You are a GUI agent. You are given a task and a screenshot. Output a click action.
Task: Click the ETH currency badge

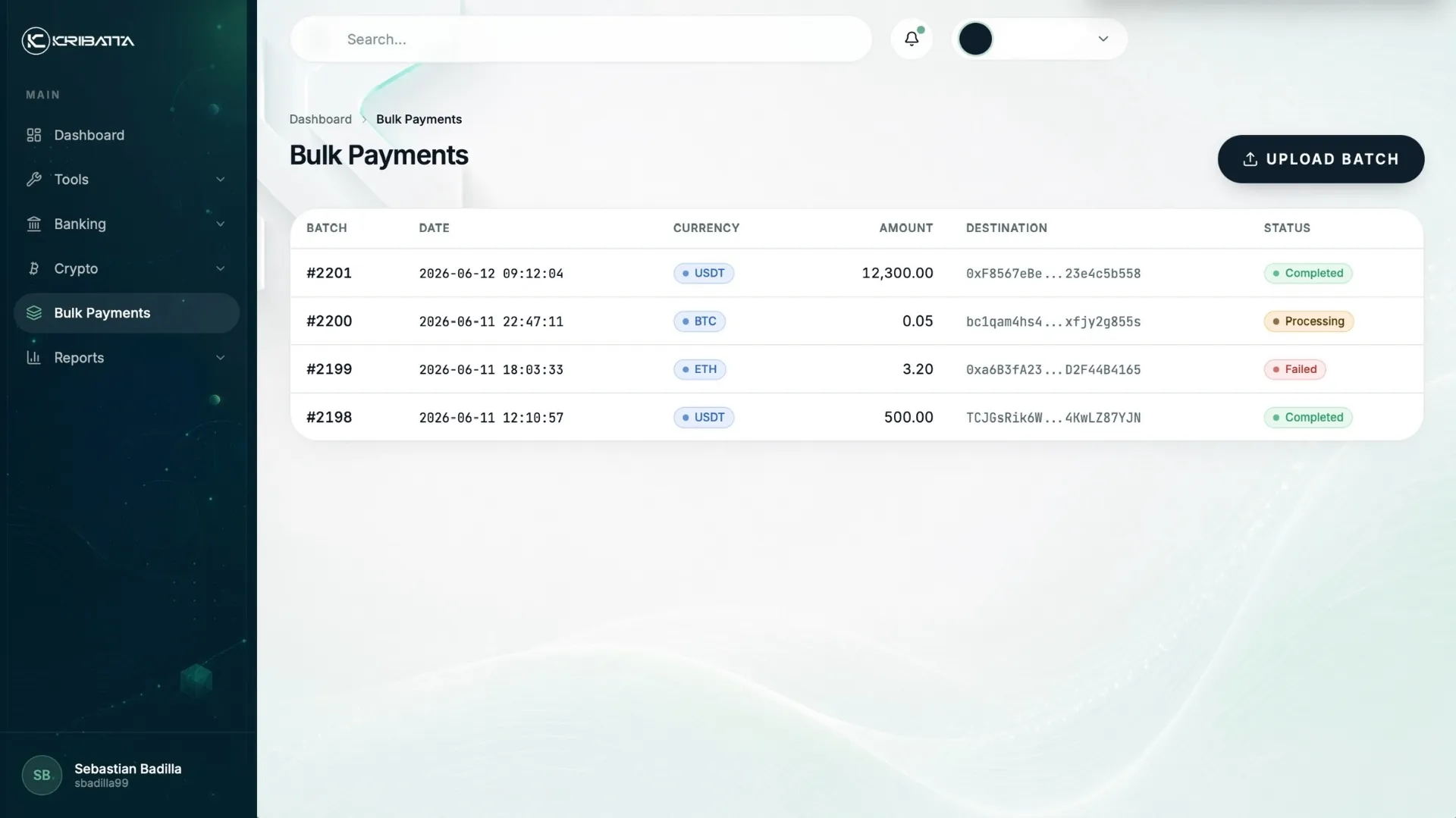pos(699,369)
